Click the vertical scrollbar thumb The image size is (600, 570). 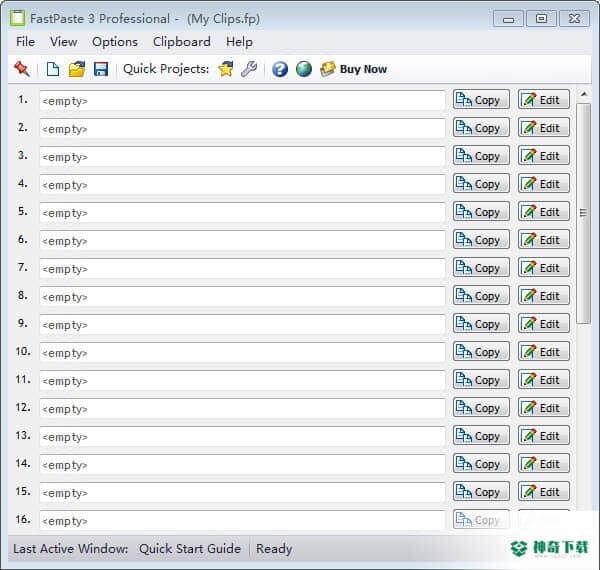coord(584,213)
